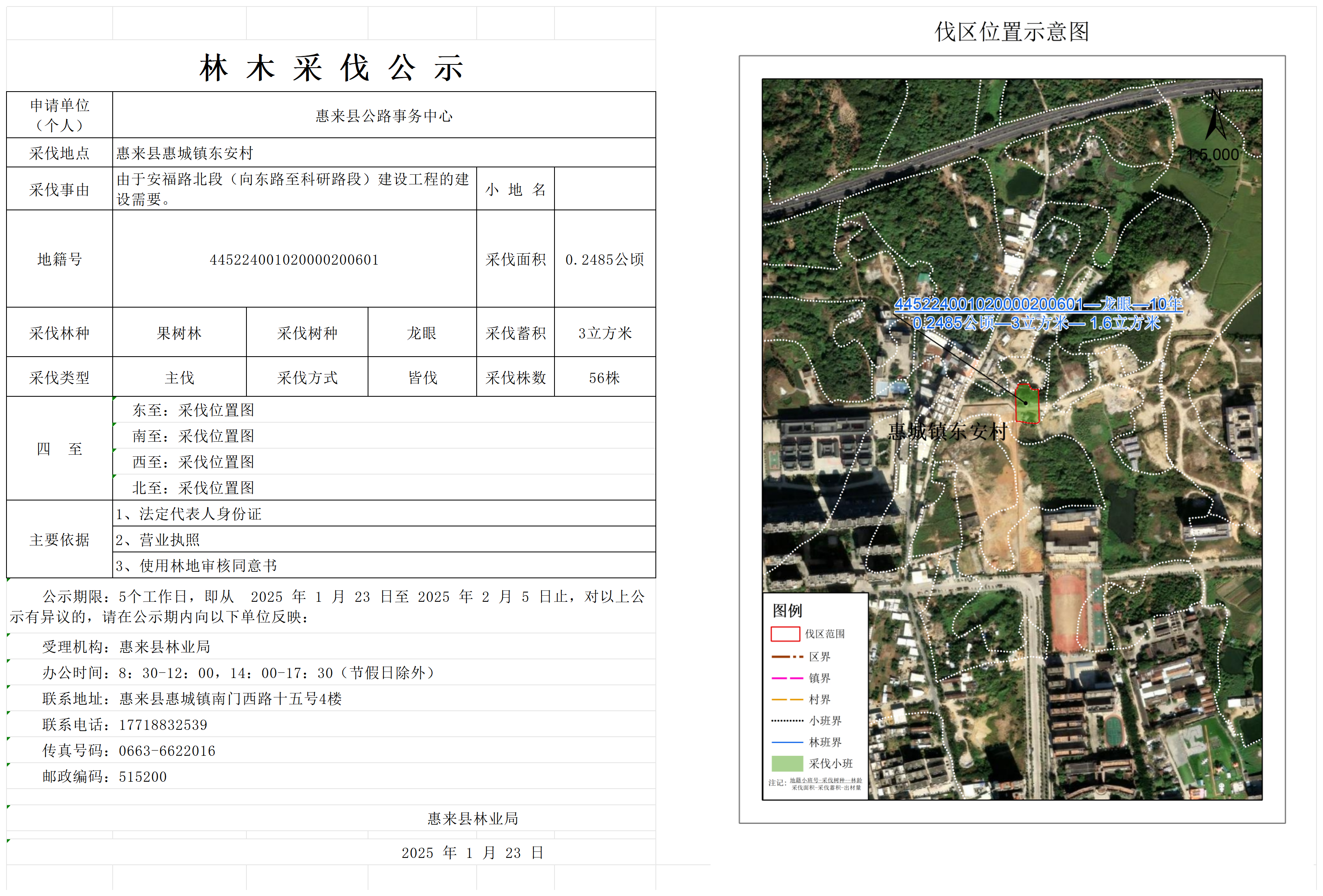This screenshot has height=896, width=1323.
Task: Click the 四至 label cell
Action: [x=60, y=449]
